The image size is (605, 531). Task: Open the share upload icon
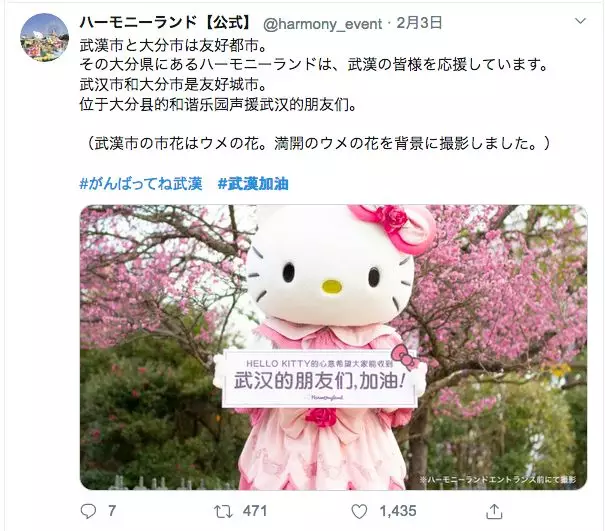click(x=494, y=511)
